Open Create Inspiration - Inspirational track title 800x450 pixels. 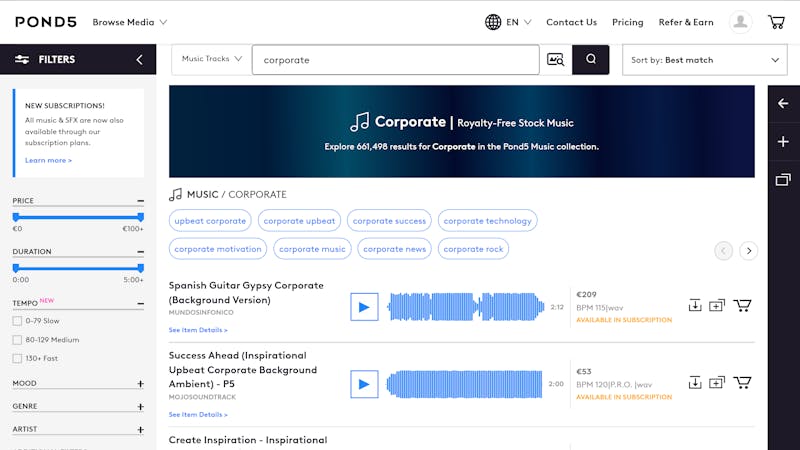coord(248,440)
